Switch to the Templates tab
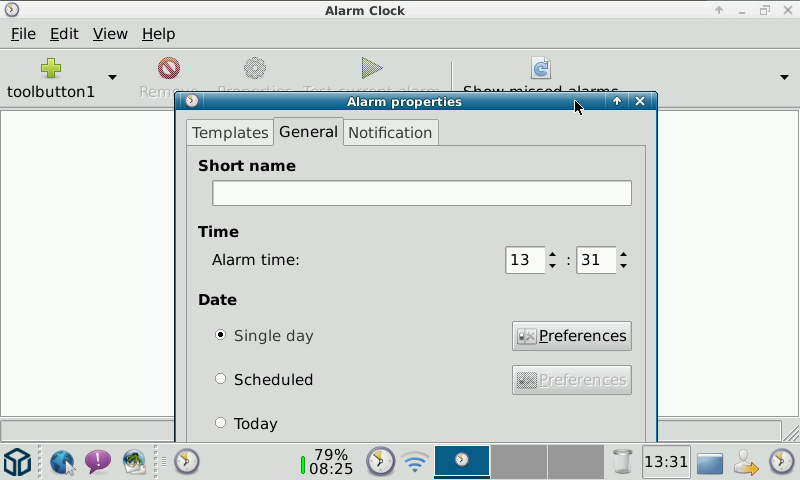The image size is (800, 480). point(230,133)
